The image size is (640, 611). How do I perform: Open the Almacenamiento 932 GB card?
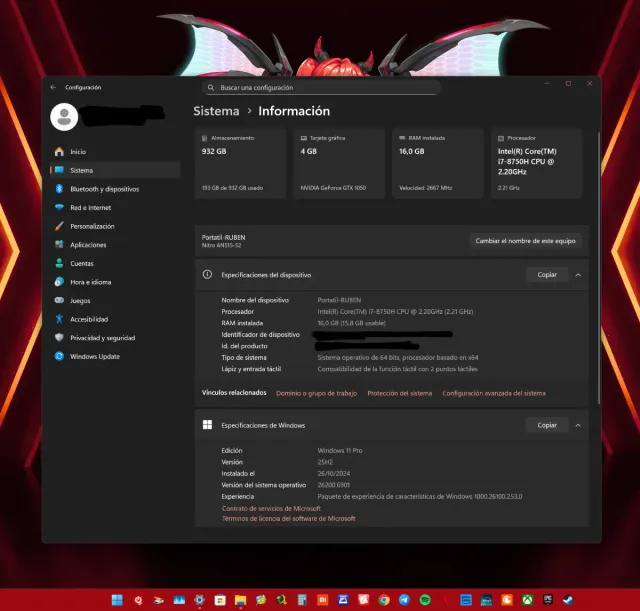[240, 163]
